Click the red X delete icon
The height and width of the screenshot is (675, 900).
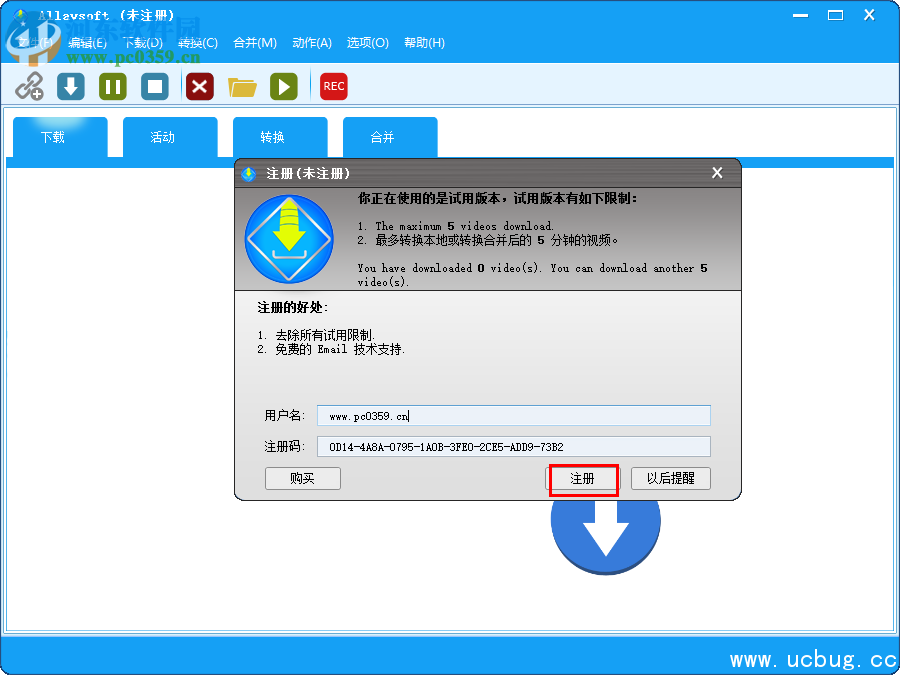tap(199, 86)
